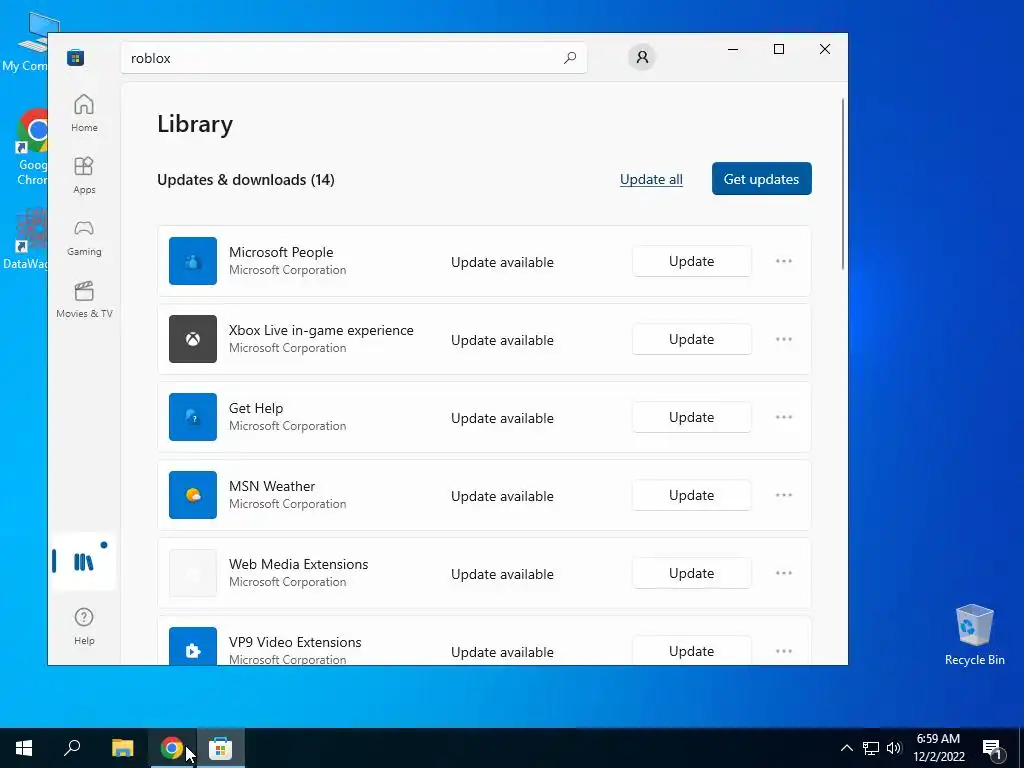The width and height of the screenshot is (1024, 768).
Task: Select the Recycle Bin desktop icon
Action: [x=974, y=635]
